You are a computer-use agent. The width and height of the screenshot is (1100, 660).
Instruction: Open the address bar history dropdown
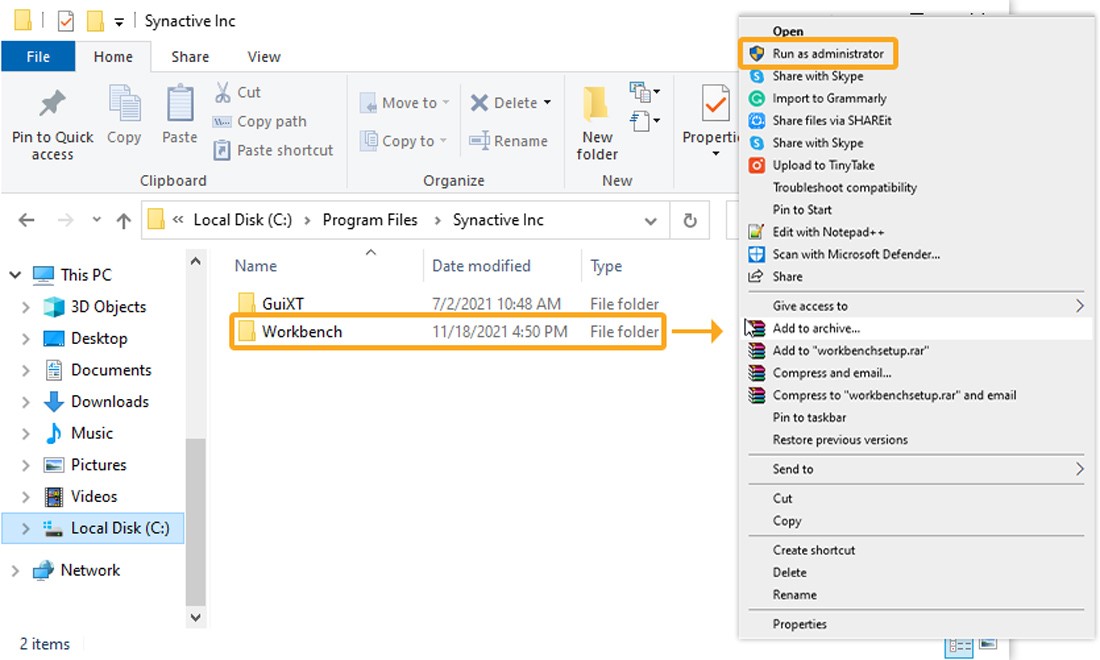651,221
